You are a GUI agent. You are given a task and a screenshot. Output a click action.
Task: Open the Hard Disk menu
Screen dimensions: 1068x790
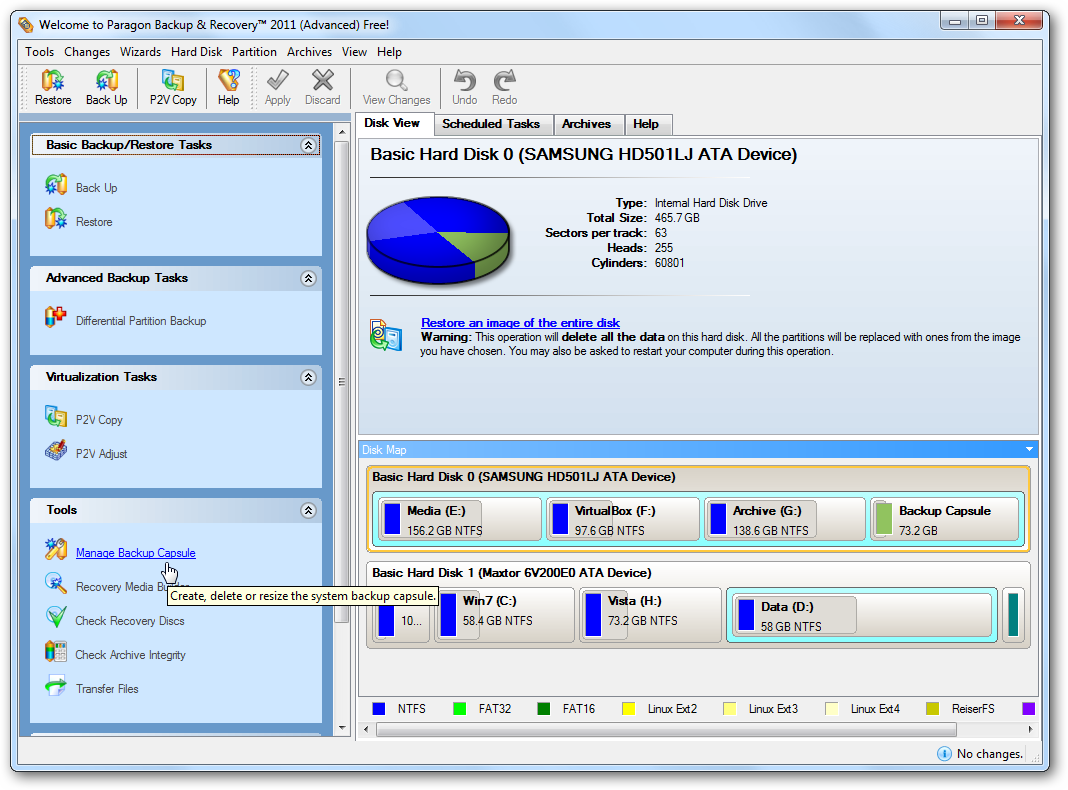point(196,52)
